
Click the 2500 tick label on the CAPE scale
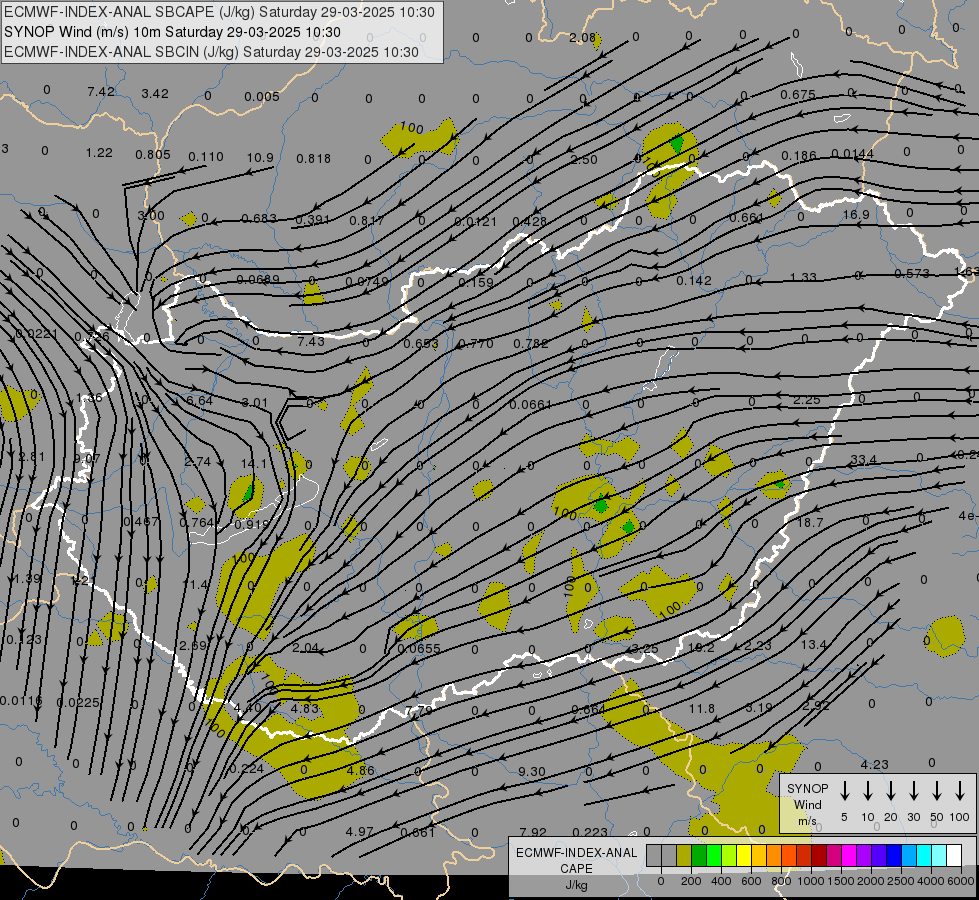click(x=900, y=881)
